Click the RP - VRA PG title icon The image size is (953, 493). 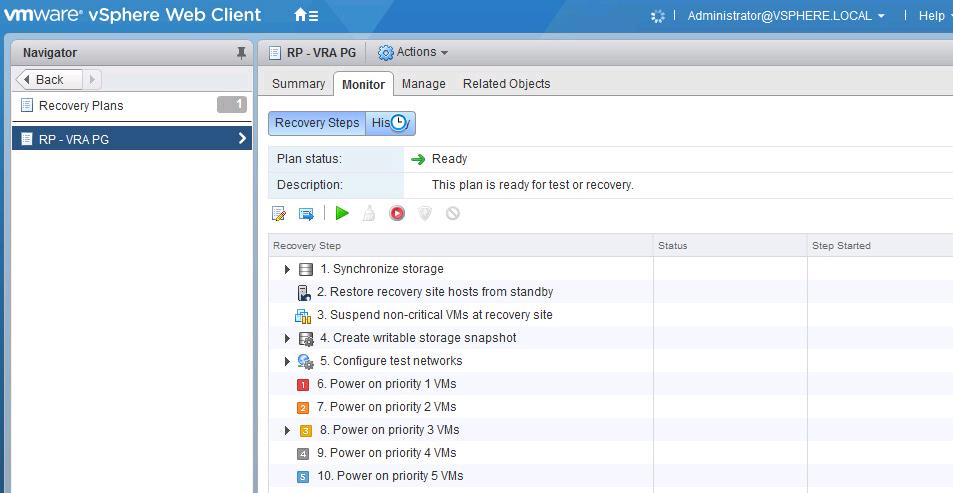click(x=275, y=53)
